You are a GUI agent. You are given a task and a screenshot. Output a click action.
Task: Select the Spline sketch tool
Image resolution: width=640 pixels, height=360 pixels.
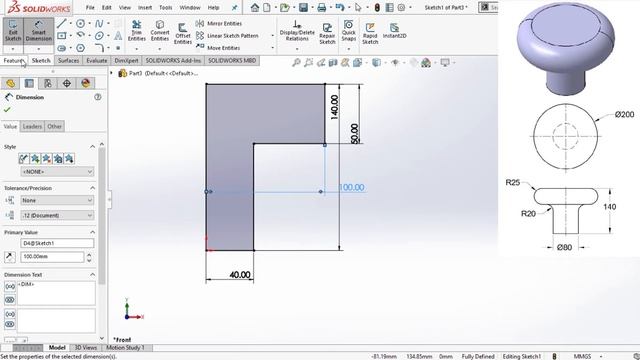[99, 24]
